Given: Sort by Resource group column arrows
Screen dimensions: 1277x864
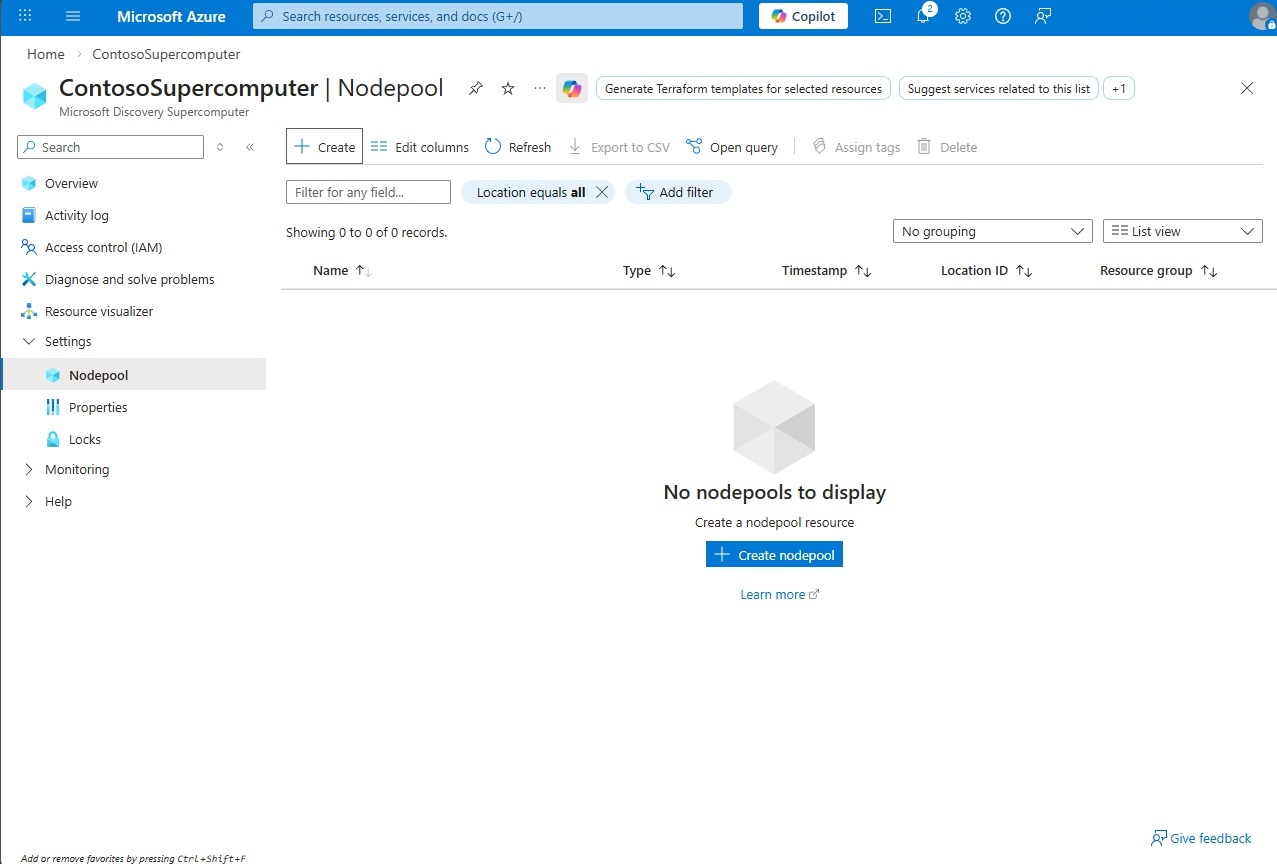Looking at the screenshot, I should [1209, 271].
